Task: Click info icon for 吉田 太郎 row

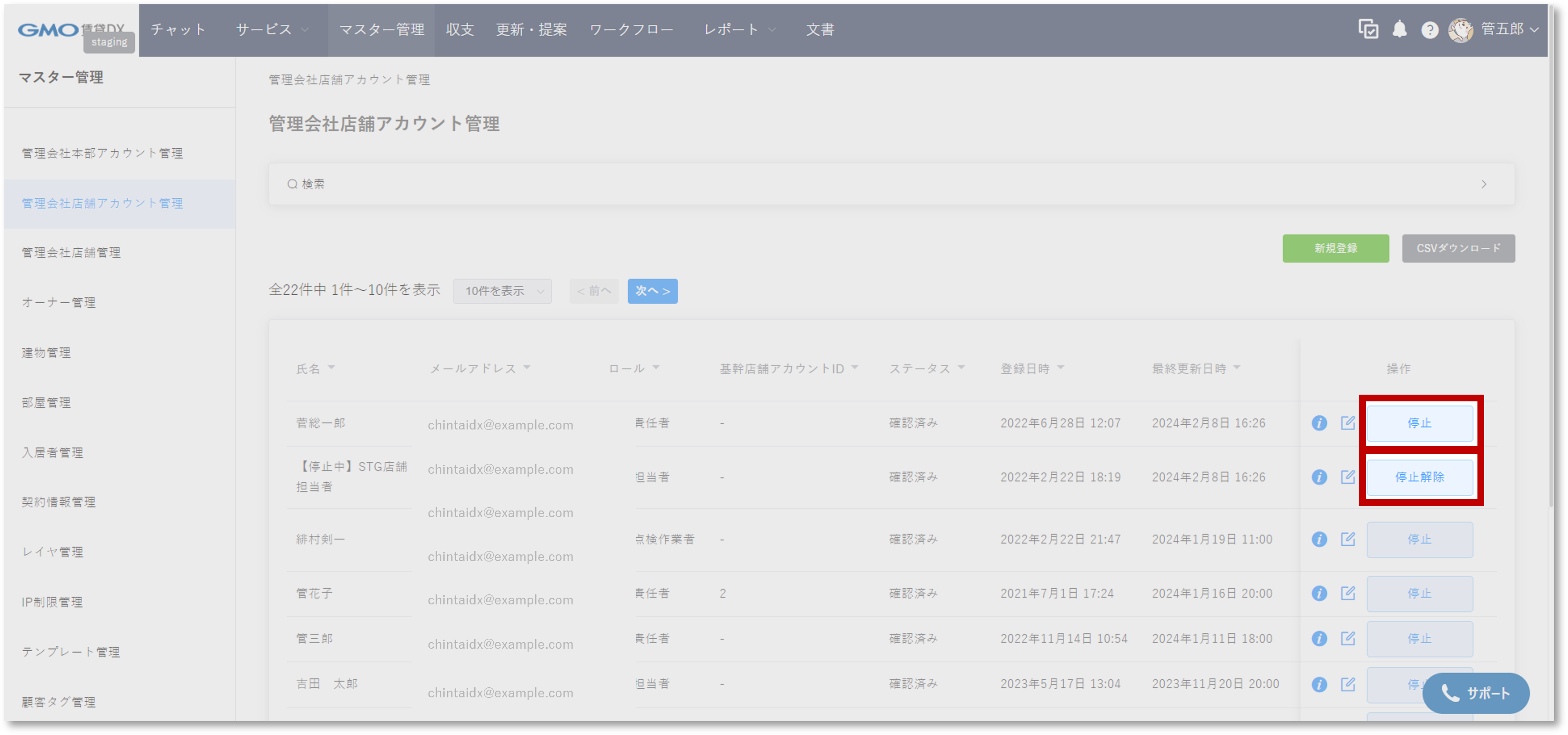Action: click(1319, 684)
